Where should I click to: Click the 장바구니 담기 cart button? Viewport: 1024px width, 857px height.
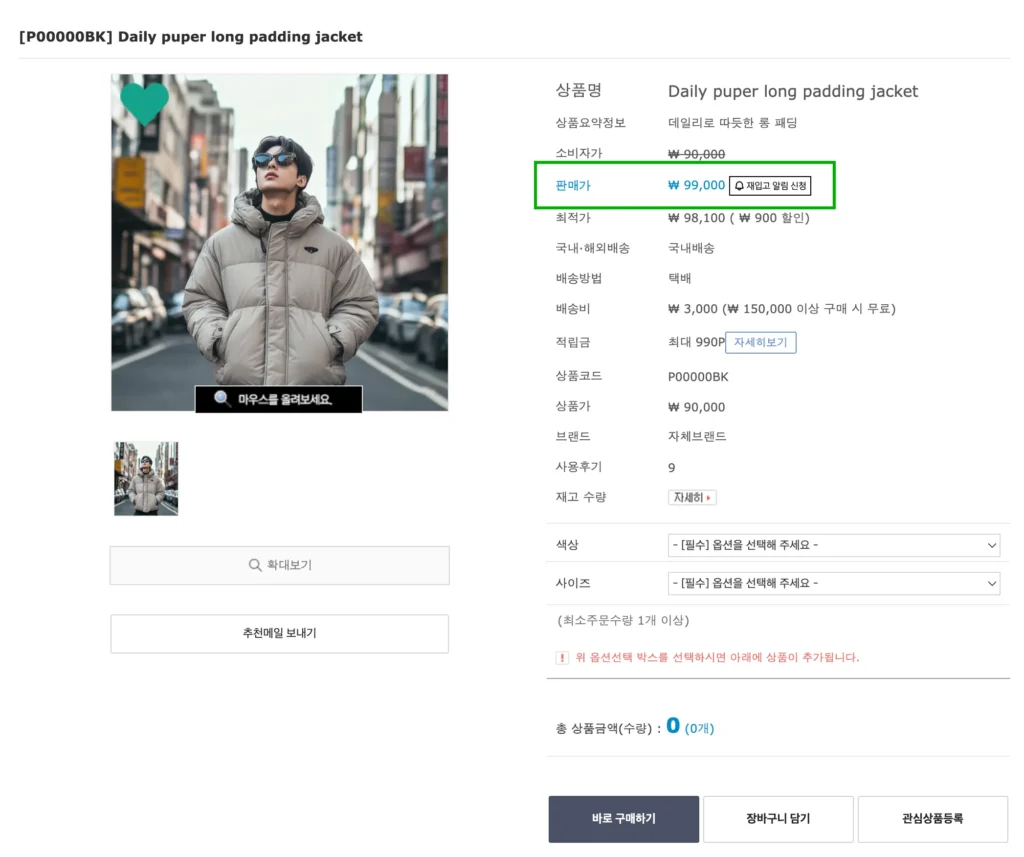(780, 818)
